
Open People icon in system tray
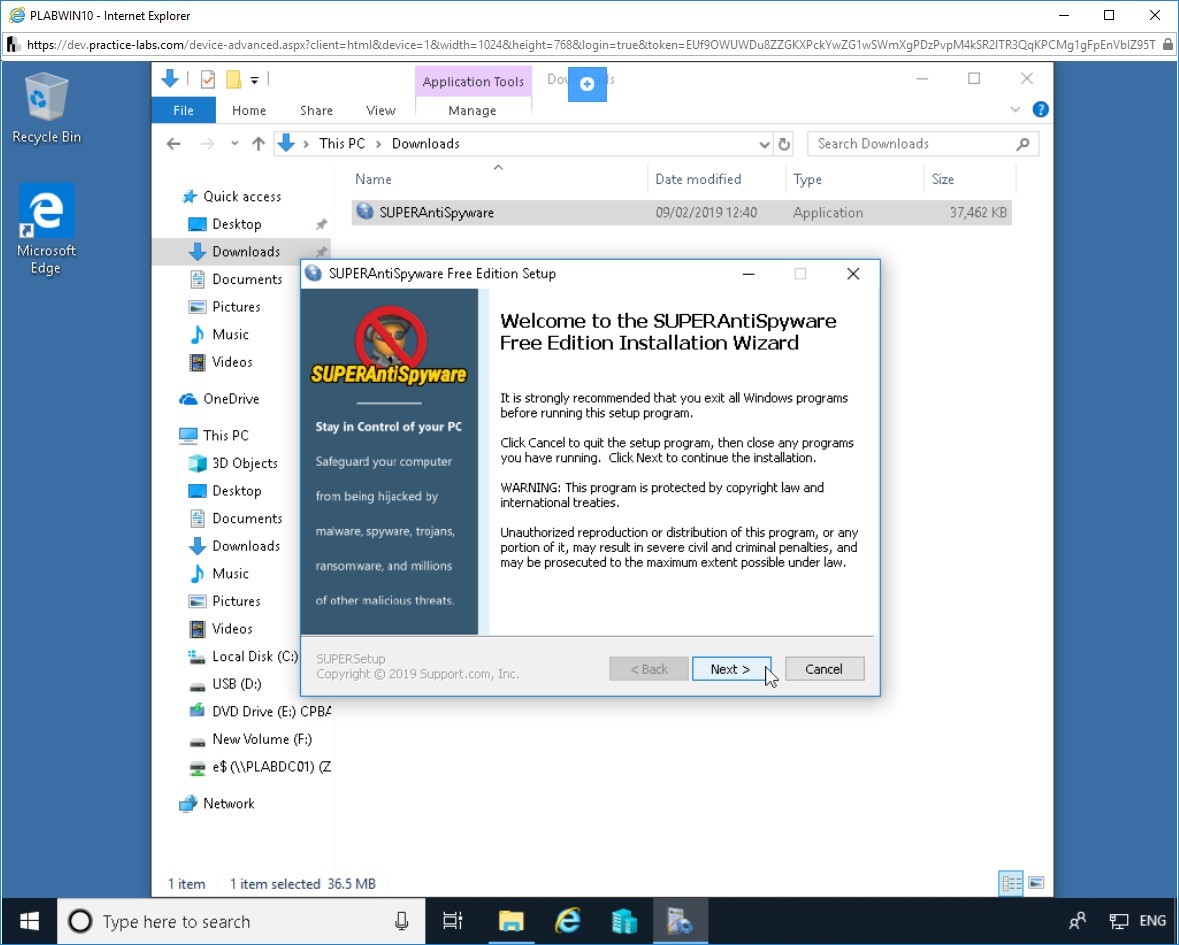tap(1077, 921)
